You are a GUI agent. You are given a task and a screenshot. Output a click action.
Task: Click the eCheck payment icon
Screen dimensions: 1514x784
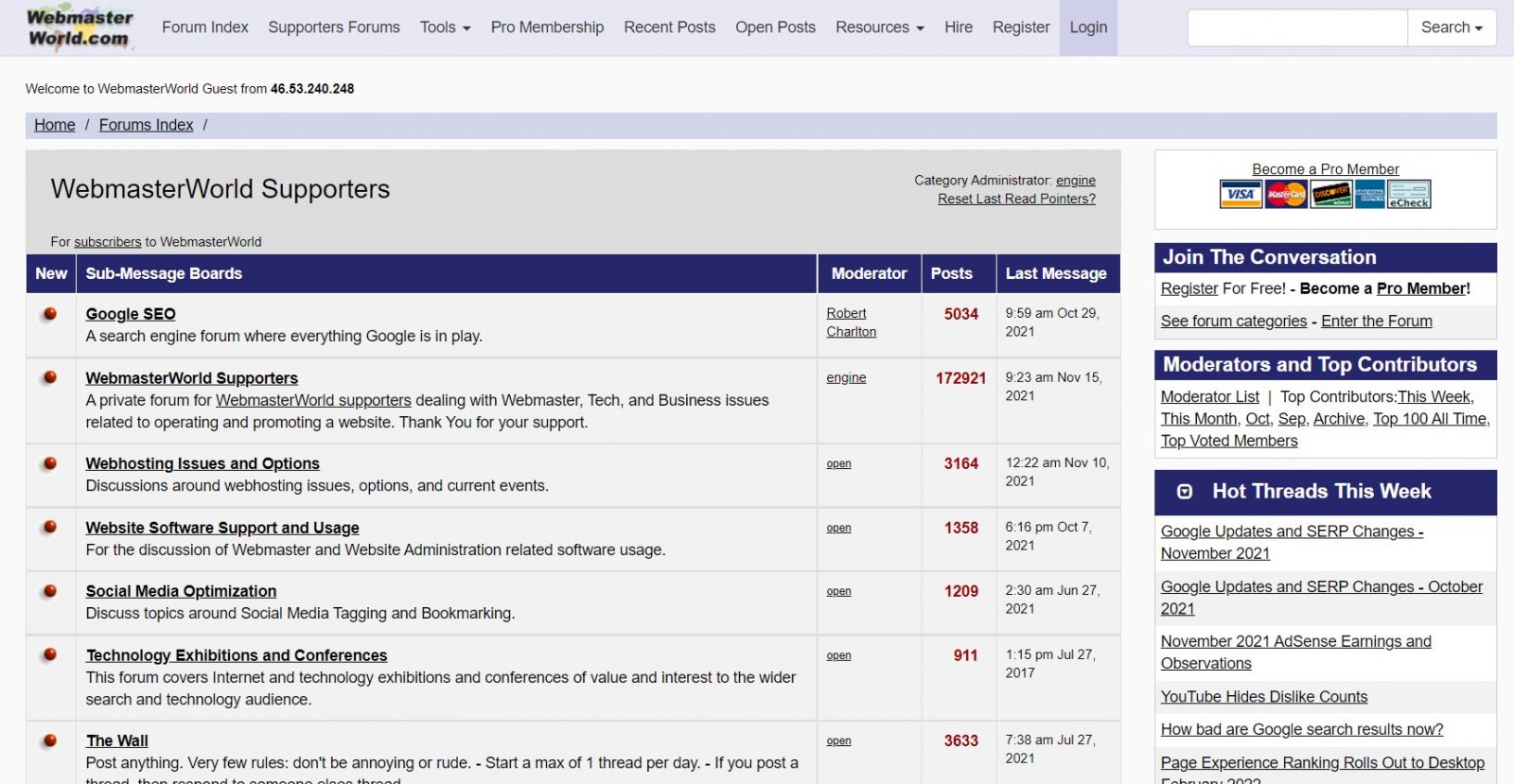tap(1409, 195)
